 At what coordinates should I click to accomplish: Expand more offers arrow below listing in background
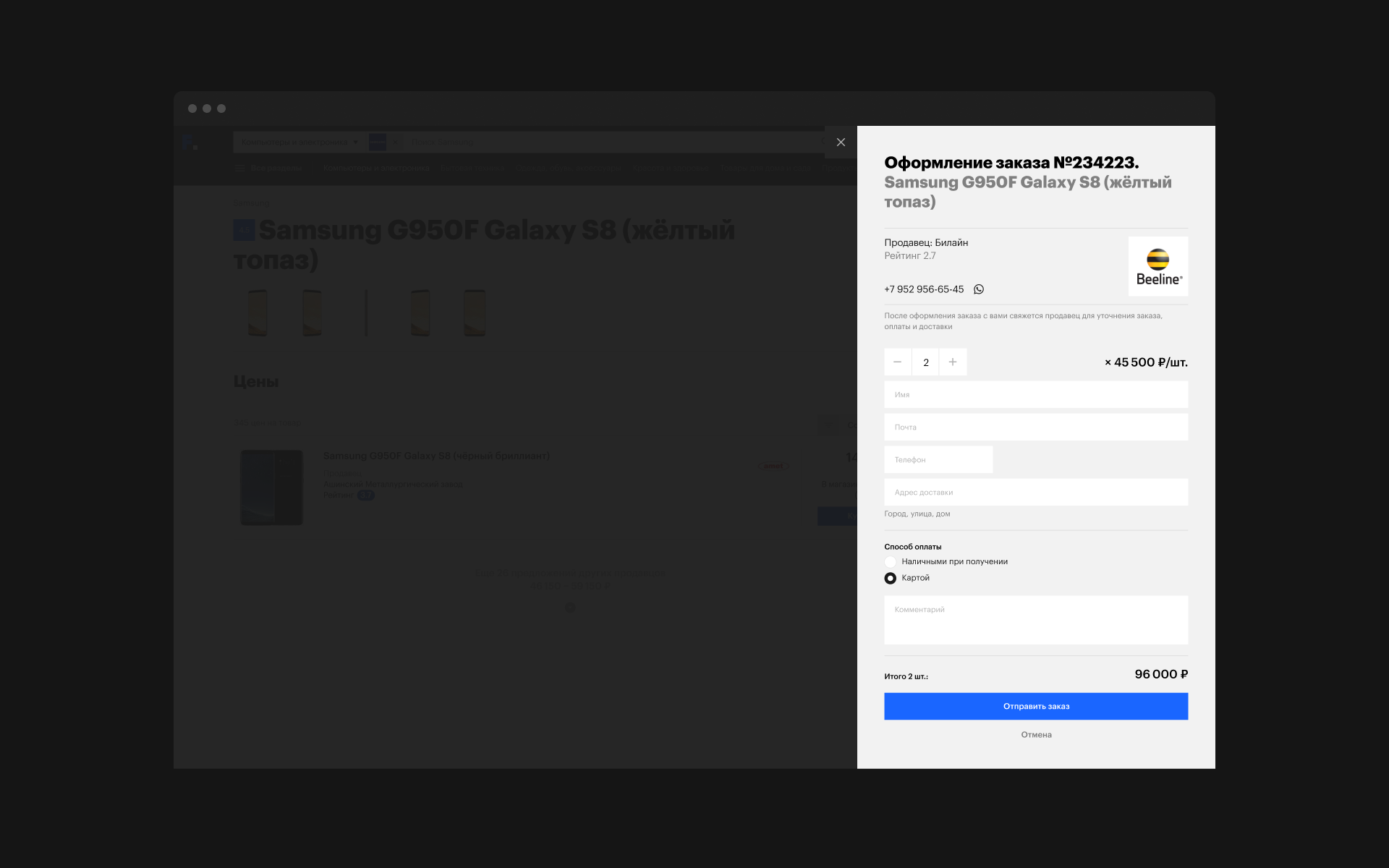570,608
